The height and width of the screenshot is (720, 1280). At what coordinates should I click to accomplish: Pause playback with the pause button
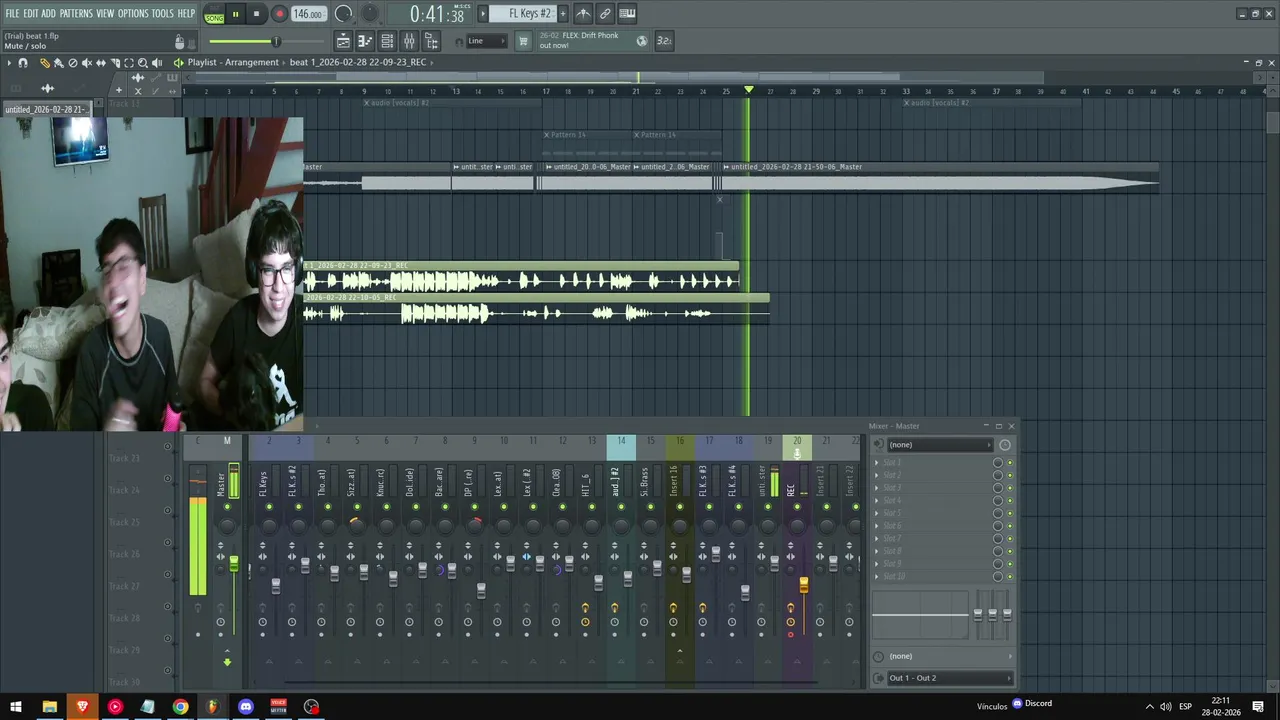235,14
